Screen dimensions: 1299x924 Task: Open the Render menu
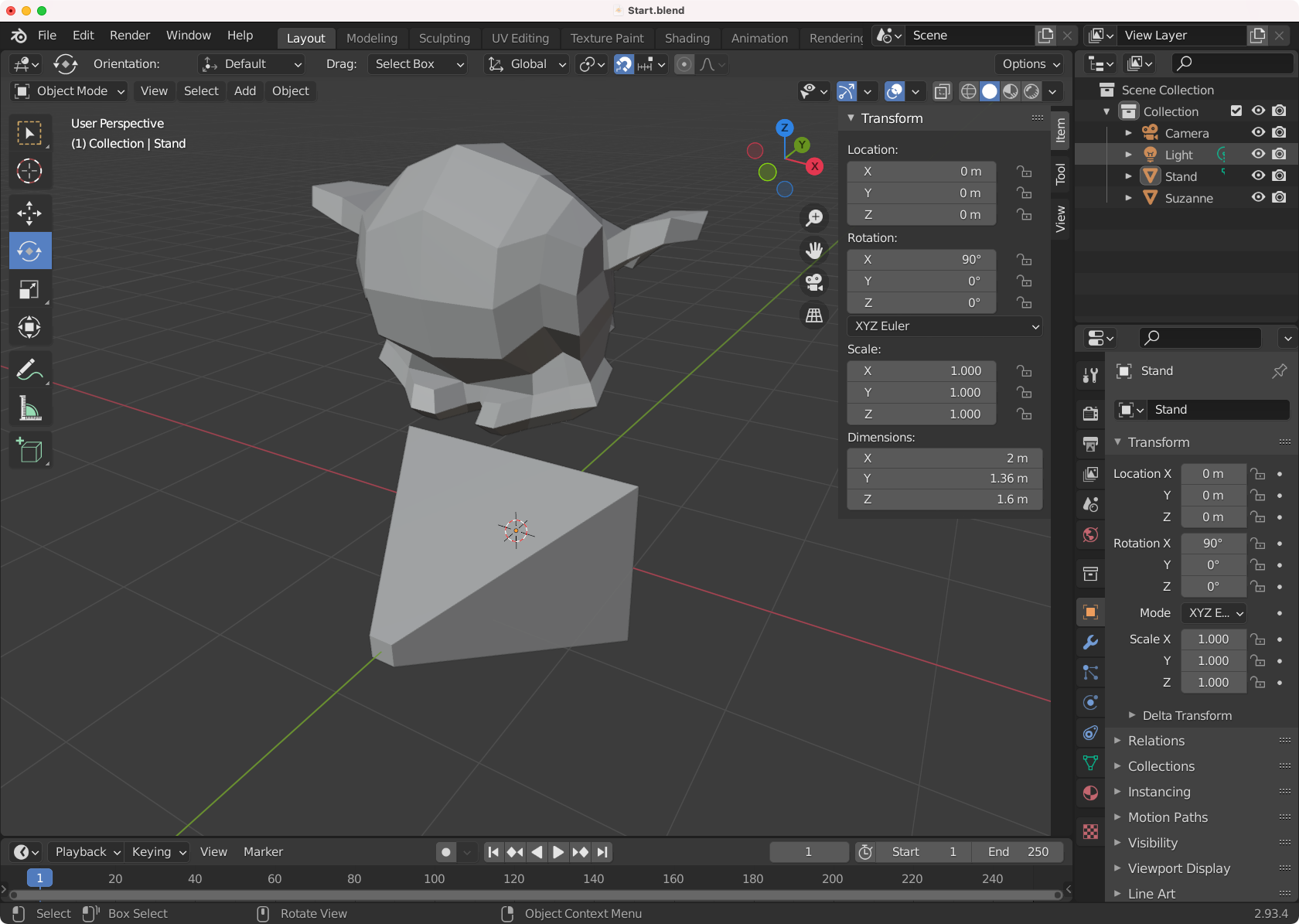click(x=129, y=36)
